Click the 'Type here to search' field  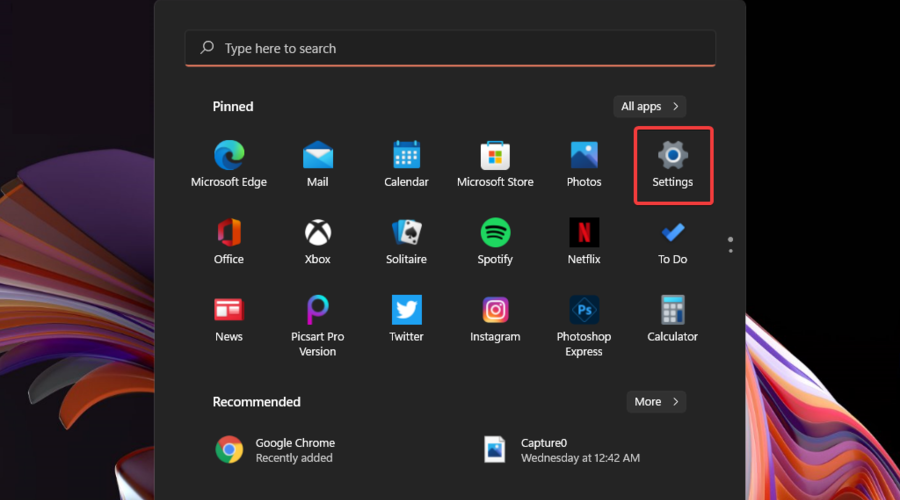[x=450, y=48]
